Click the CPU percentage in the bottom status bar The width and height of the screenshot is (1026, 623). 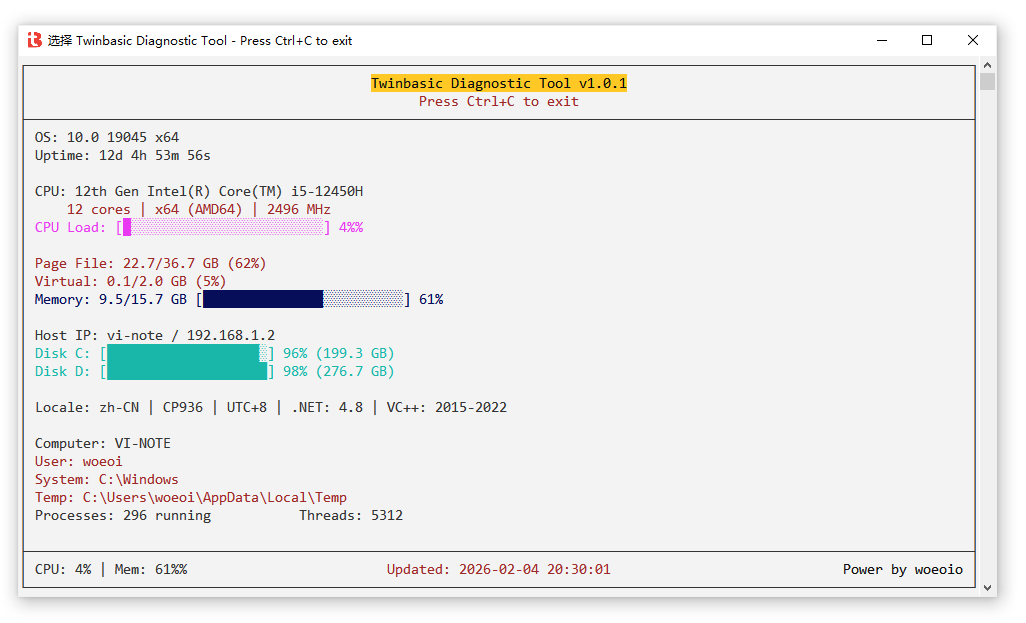pyautogui.click(x=63, y=569)
